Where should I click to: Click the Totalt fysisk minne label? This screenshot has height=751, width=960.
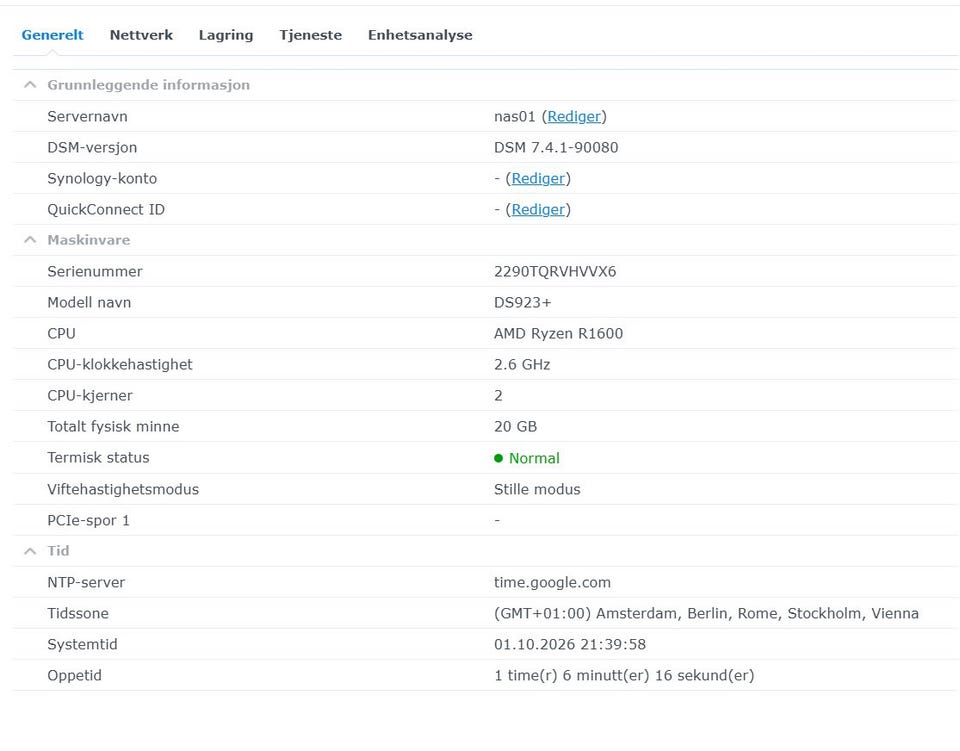pyautogui.click(x=113, y=427)
